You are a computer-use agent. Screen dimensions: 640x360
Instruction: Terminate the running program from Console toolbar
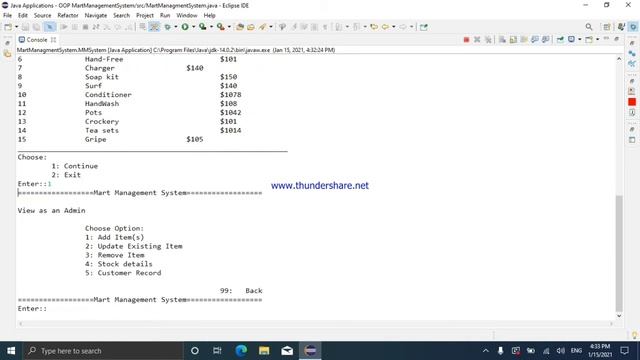tap(466, 40)
